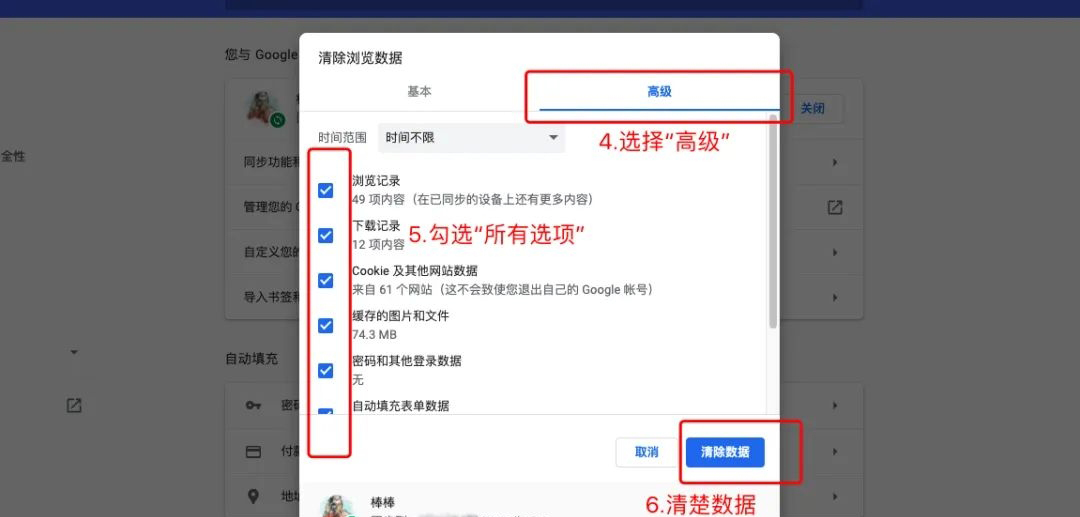Uncheck 缓存的图片和文件 checkbox
Image resolution: width=1080 pixels, height=517 pixels.
[x=326, y=326]
